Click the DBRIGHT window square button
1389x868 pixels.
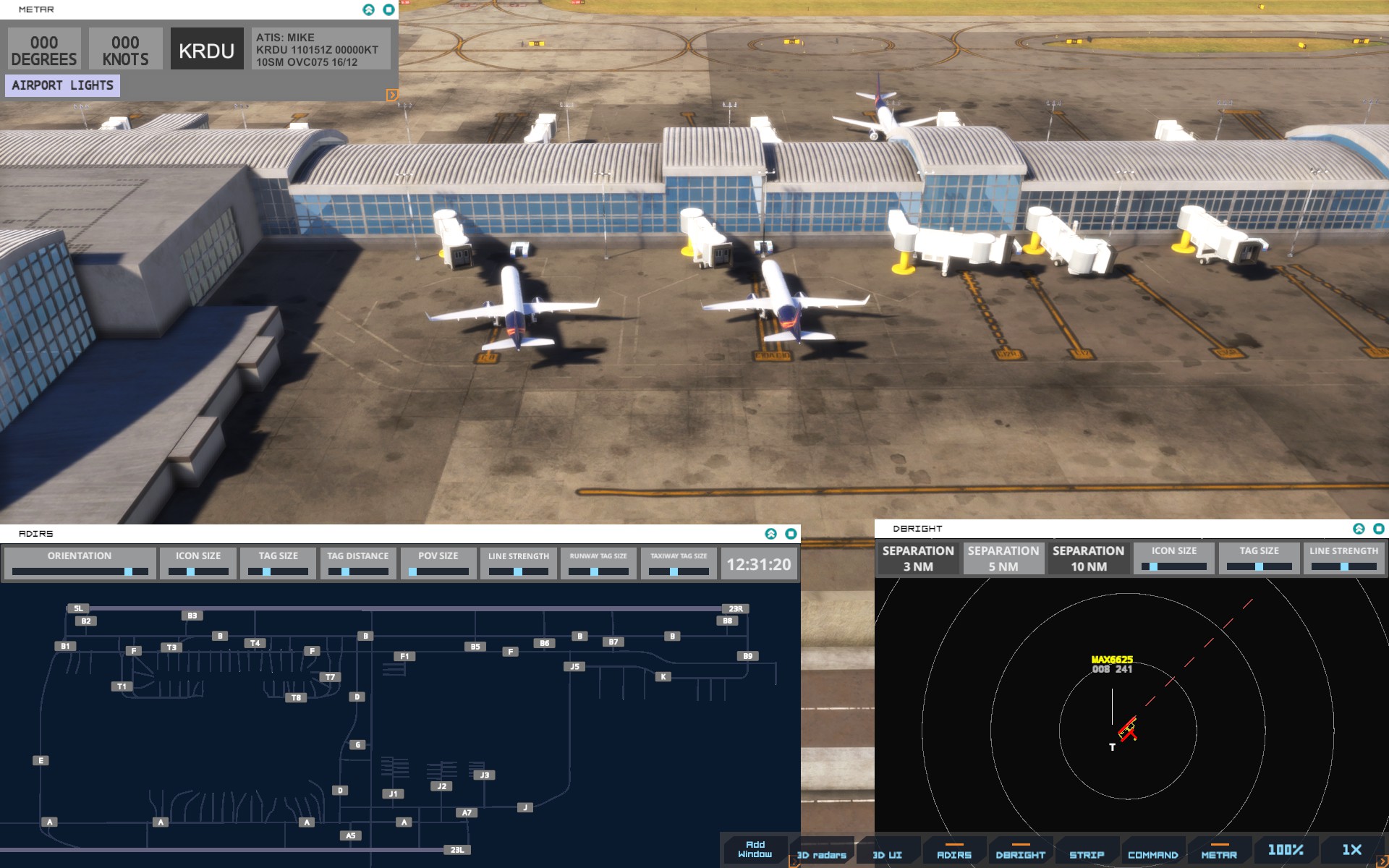click(x=1379, y=529)
